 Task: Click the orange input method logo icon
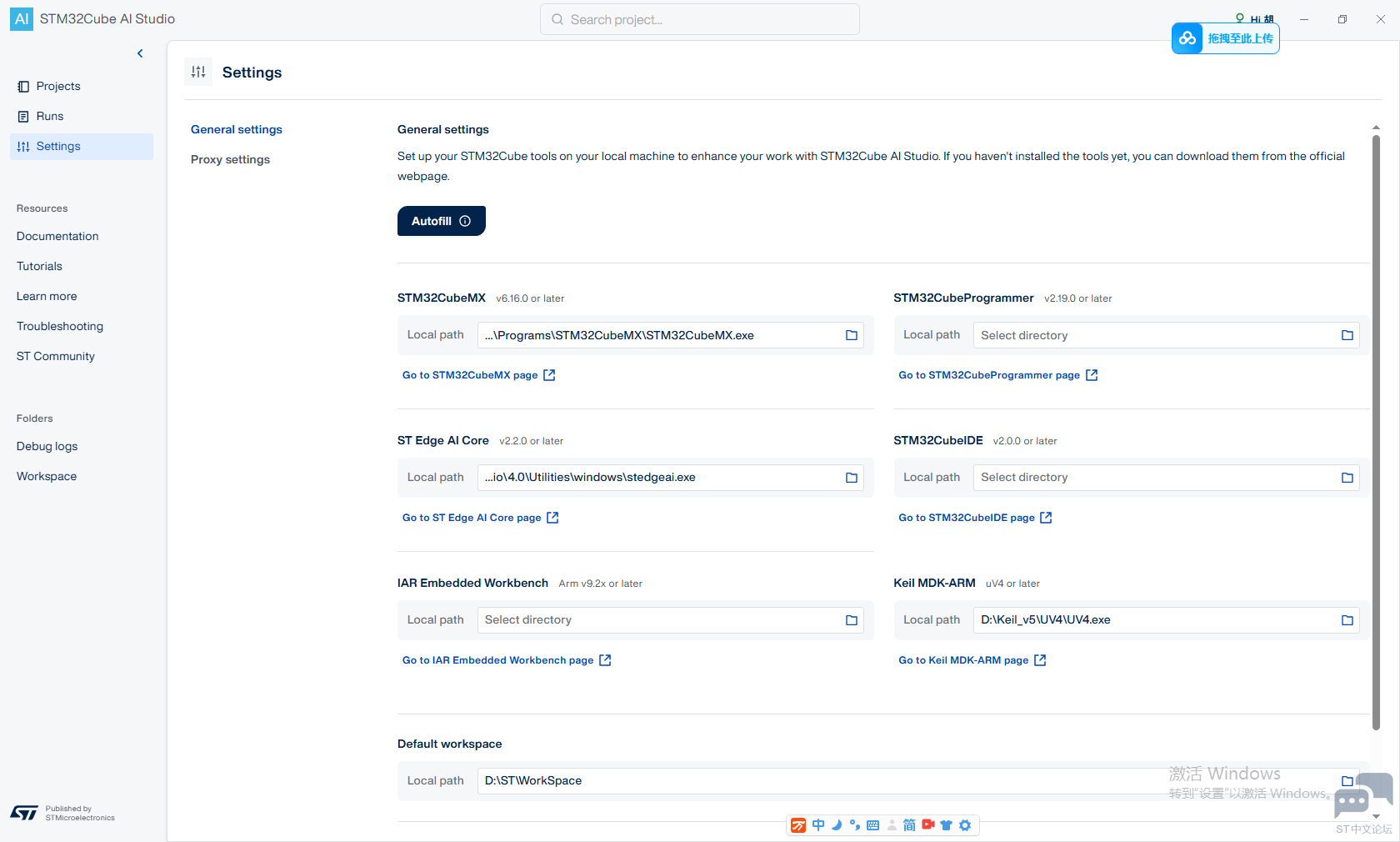tap(798, 825)
